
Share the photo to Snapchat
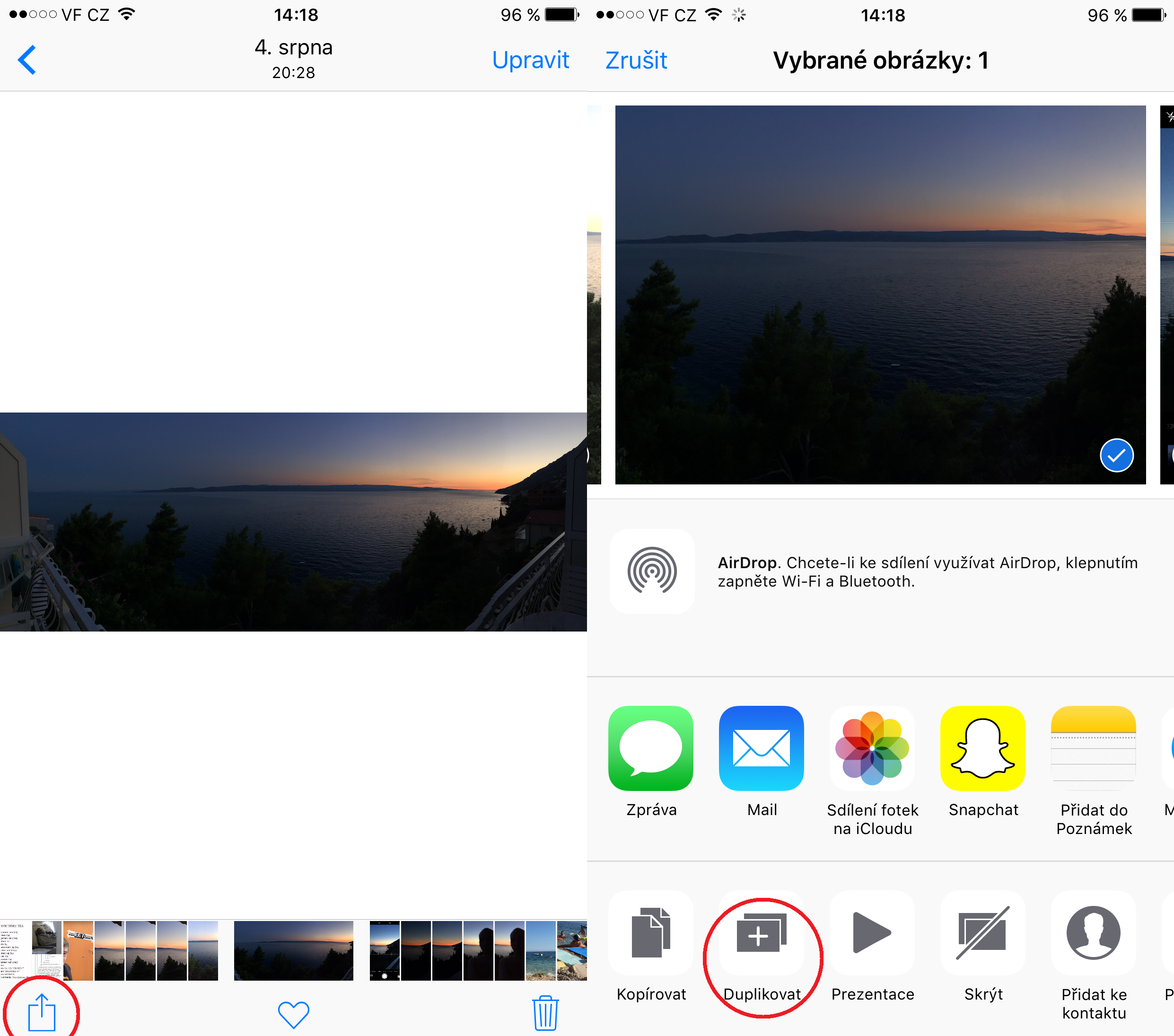[983, 748]
